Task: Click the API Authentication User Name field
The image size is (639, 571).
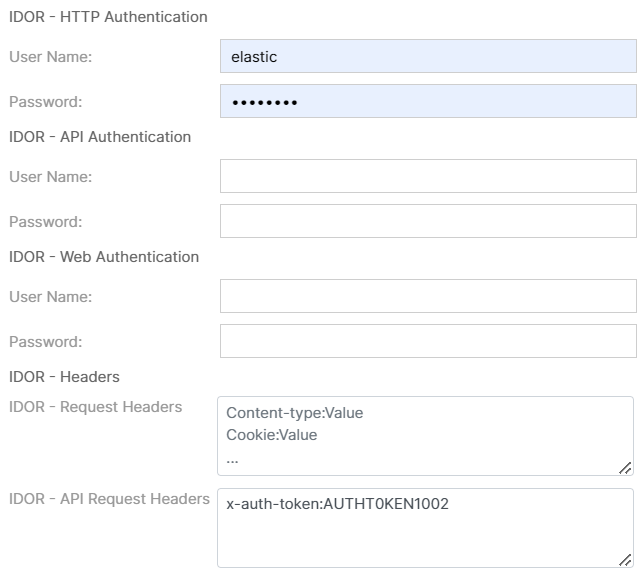Action: tap(428, 176)
